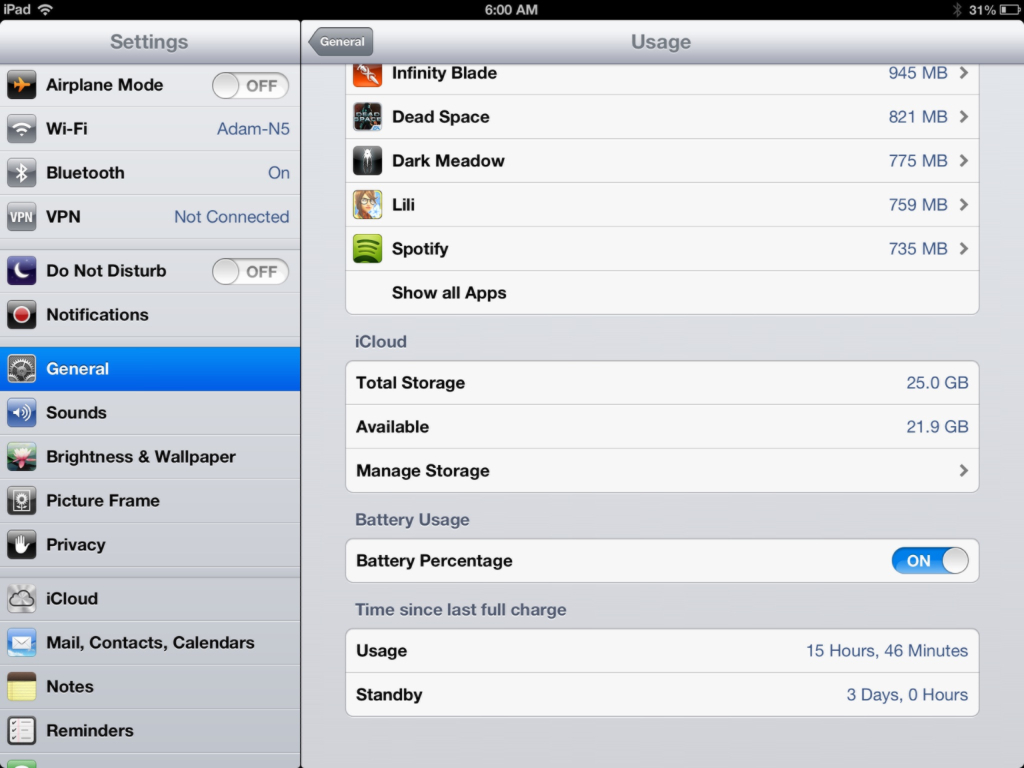Expand Lili details chevron
1024x768 pixels.
pos(964,204)
